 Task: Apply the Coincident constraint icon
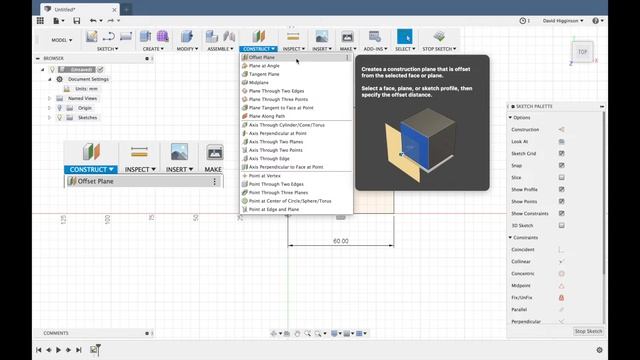pos(561,249)
